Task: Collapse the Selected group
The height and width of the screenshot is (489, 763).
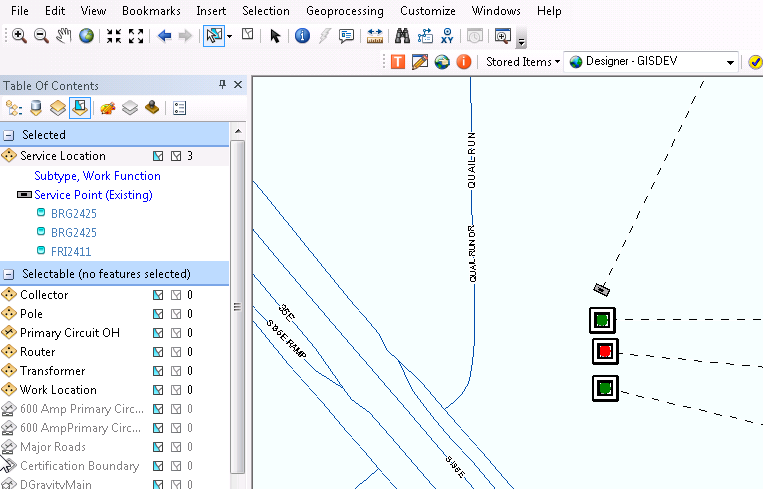Action: 9,135
